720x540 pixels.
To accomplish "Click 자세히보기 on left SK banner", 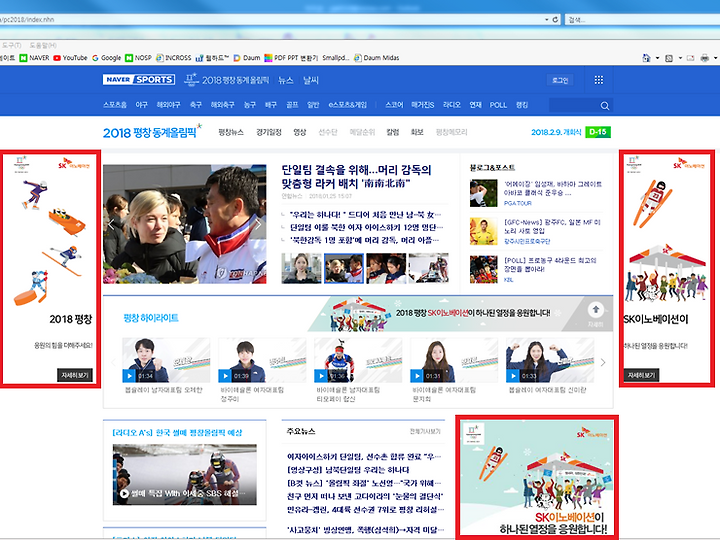I will coord(75,375).
